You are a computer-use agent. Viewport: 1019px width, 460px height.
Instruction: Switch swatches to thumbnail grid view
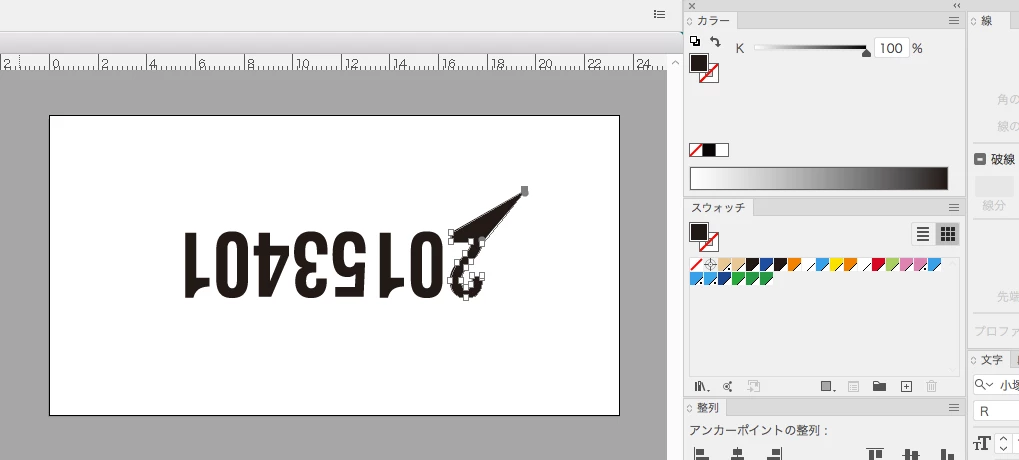pos(948,234)
